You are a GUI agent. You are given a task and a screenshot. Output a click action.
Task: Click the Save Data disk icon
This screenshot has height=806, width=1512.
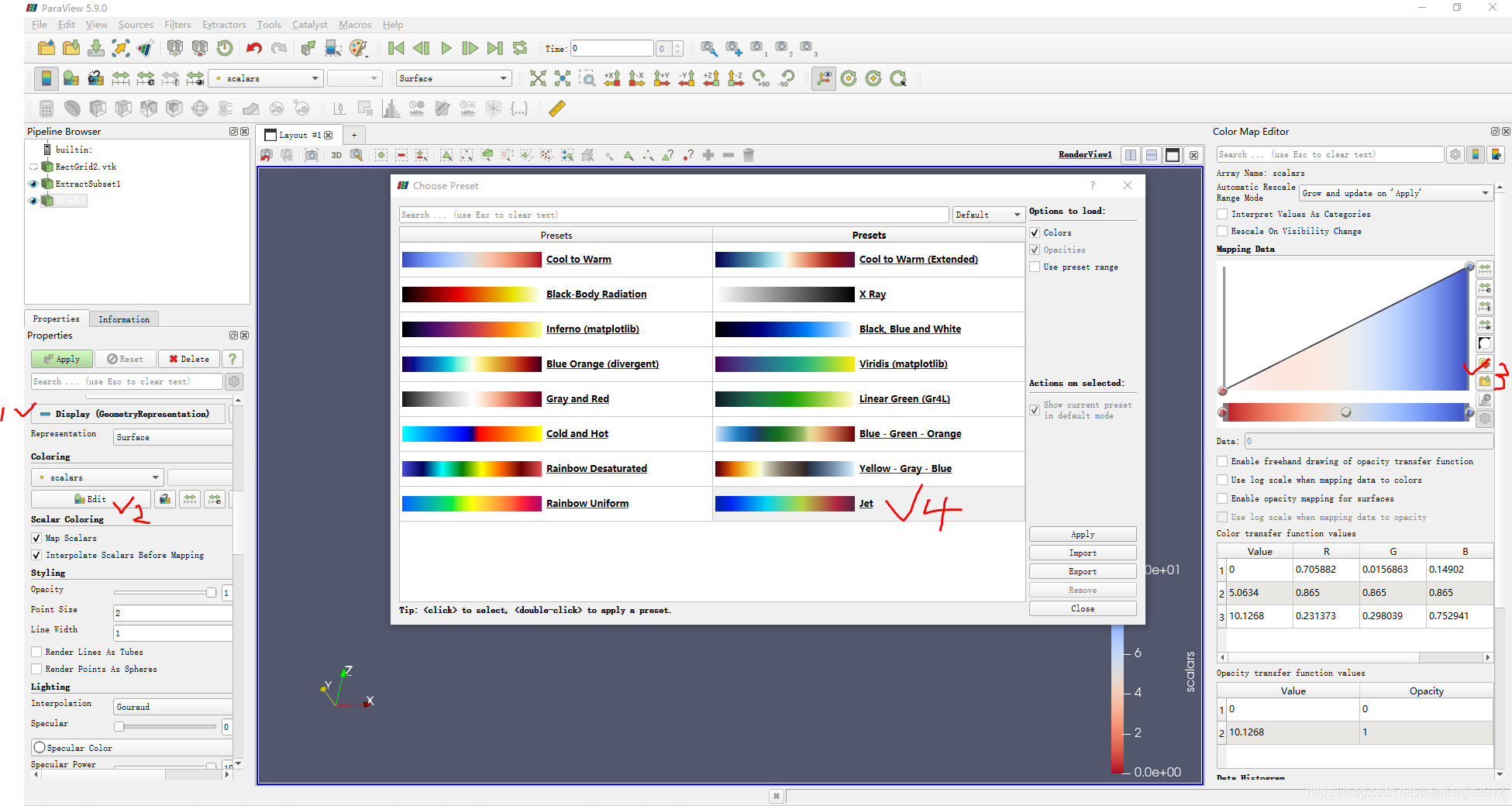pos(96,48)
